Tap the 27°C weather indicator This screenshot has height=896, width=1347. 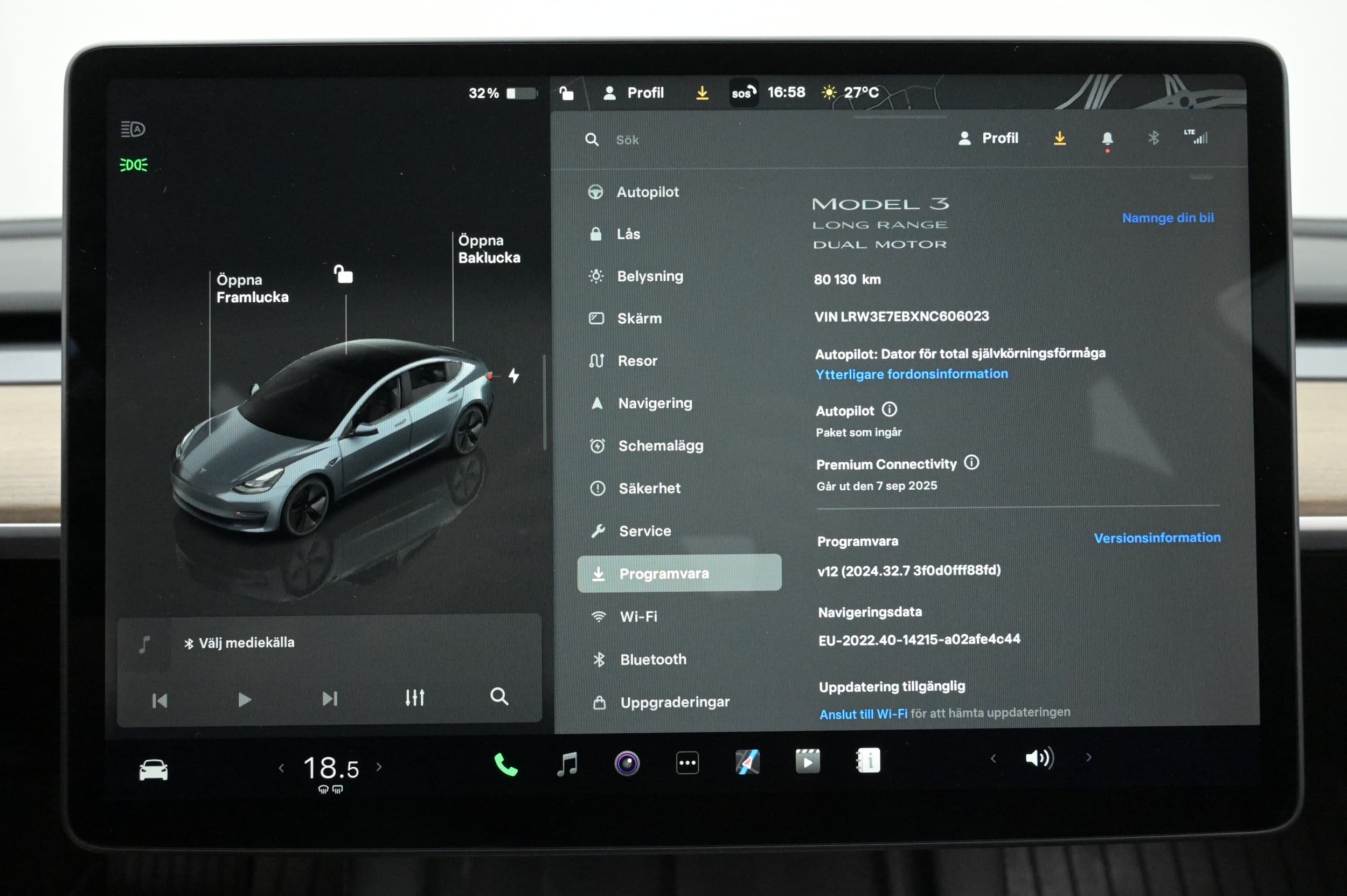850,92
